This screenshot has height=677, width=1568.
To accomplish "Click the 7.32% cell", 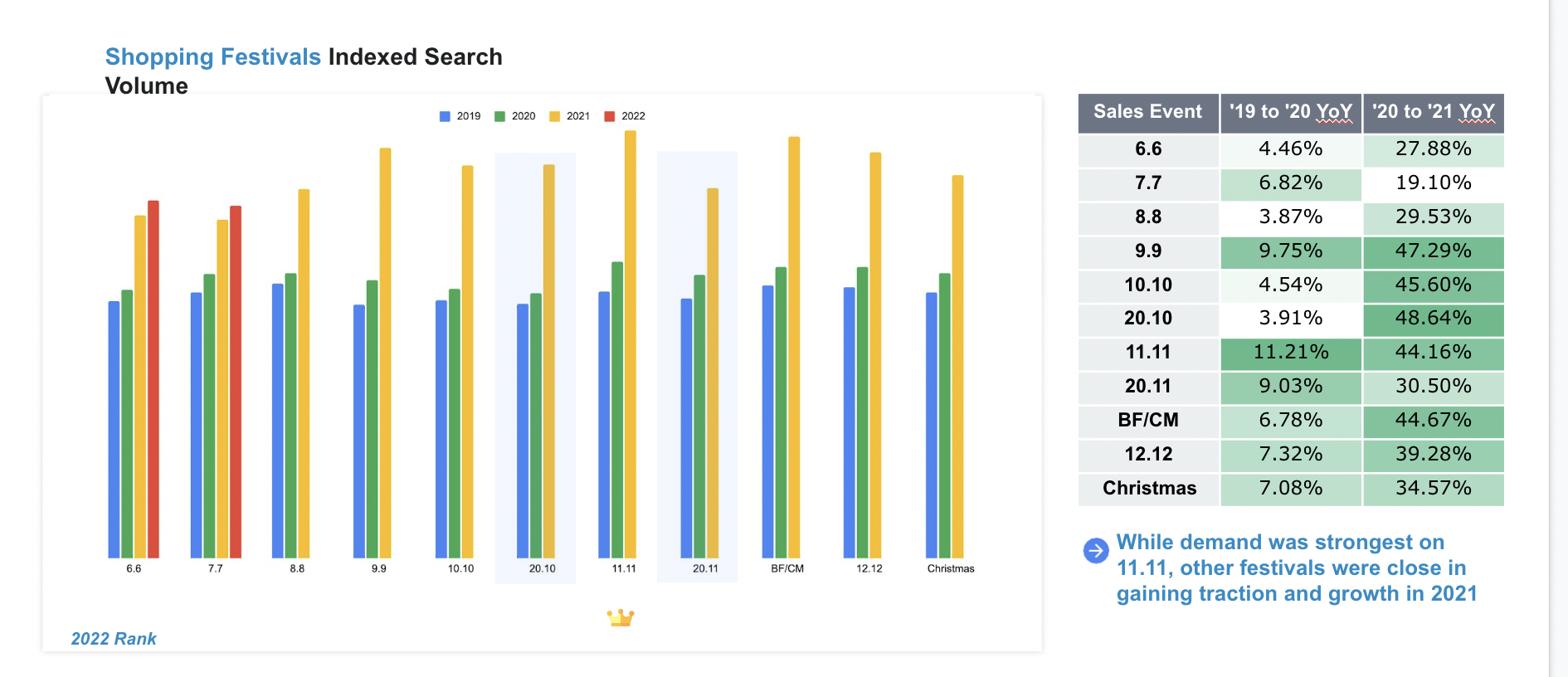I will click(x=1291, y=455).
